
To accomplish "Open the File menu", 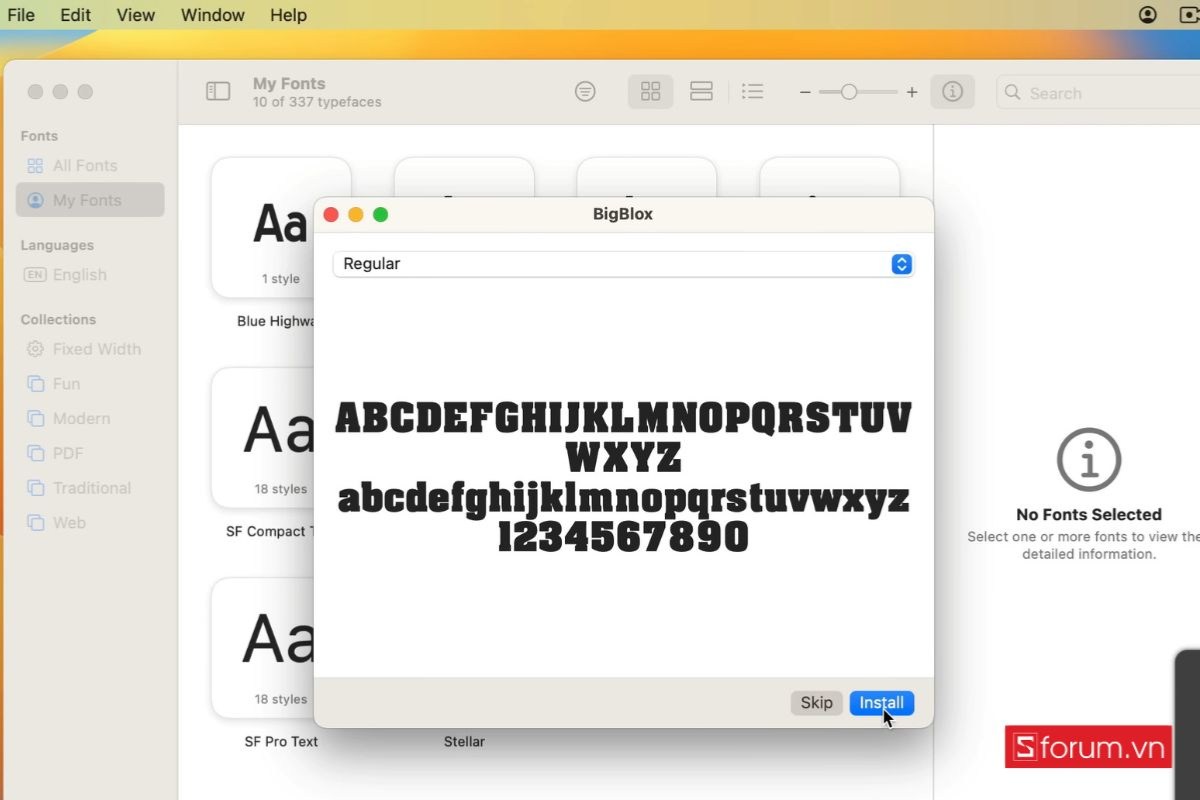I will (x=21, y=15).
